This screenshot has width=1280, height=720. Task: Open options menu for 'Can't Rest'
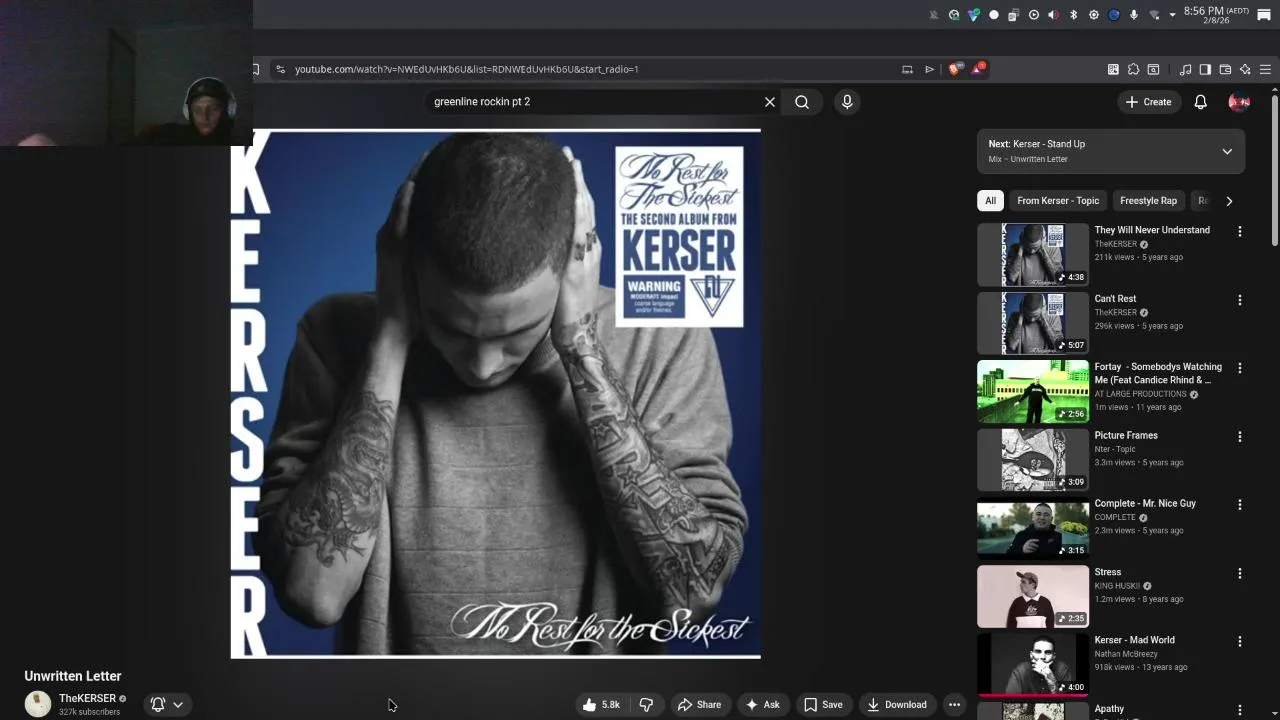click(x=1240, y=300)
